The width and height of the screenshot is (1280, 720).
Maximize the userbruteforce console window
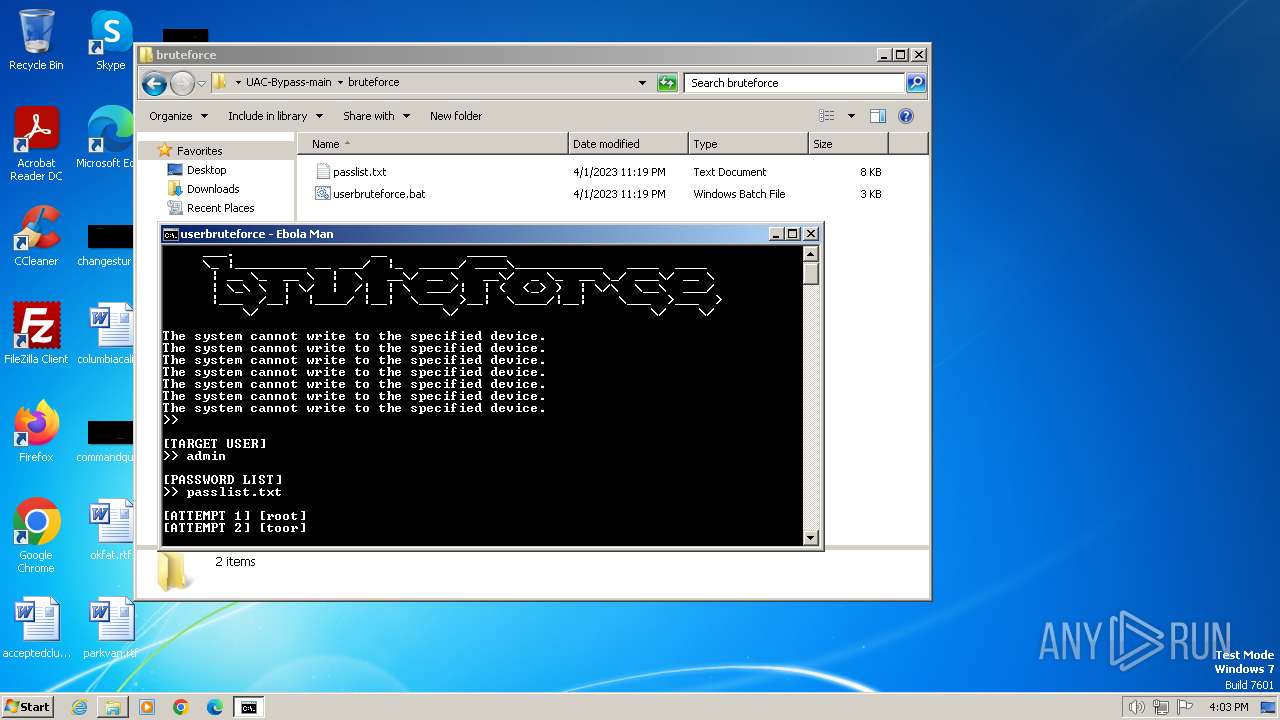[x=793, y=234]
